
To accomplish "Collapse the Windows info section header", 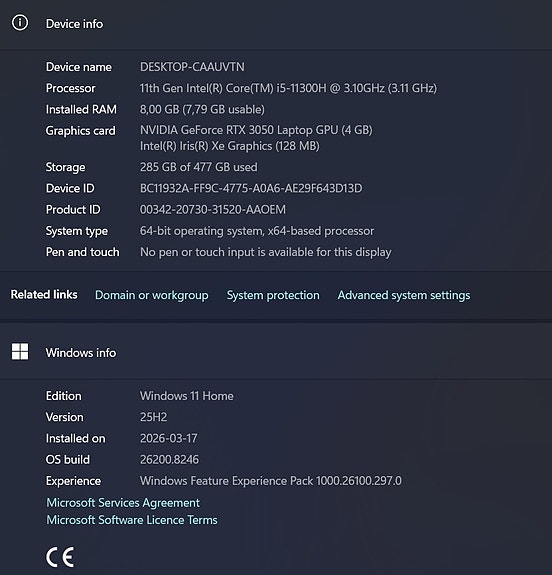I will pyautogui.click(x=276, y=352).
